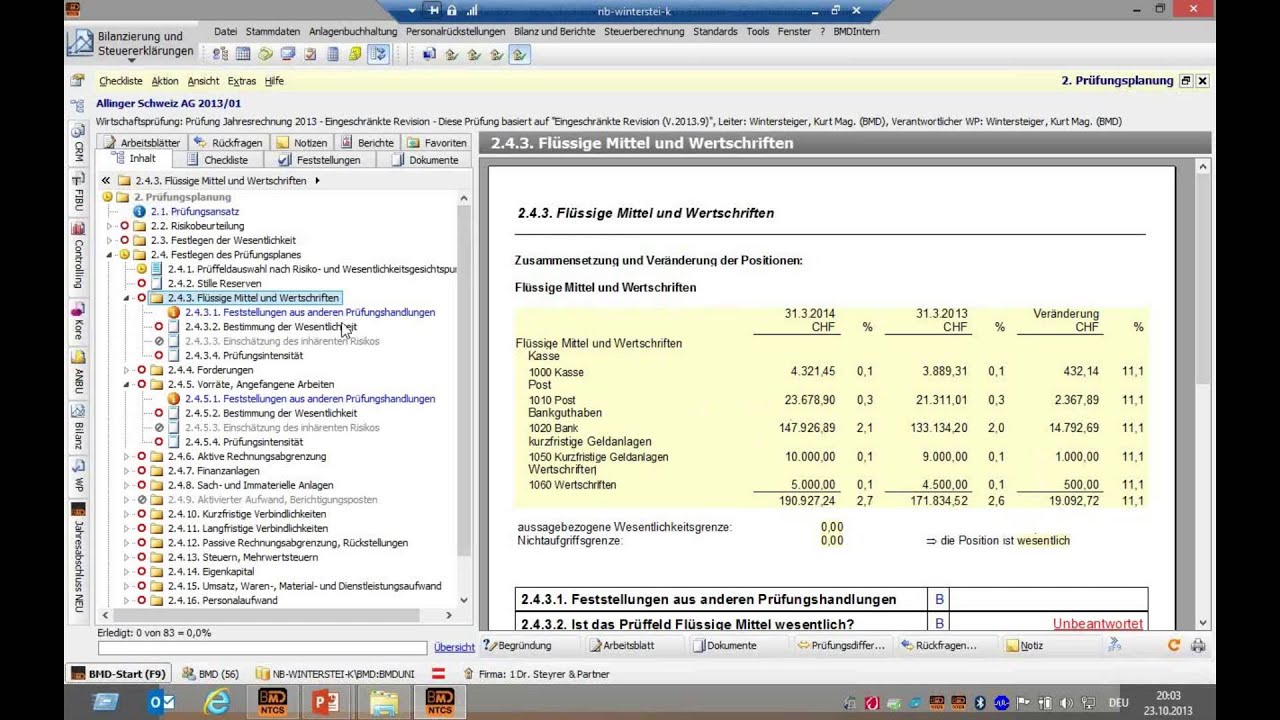The height and width of the screenshot is (720, 1280).
Task: Open the Bilanzierung und Steuererklärungen module icon
Action: tap(79, 43)
